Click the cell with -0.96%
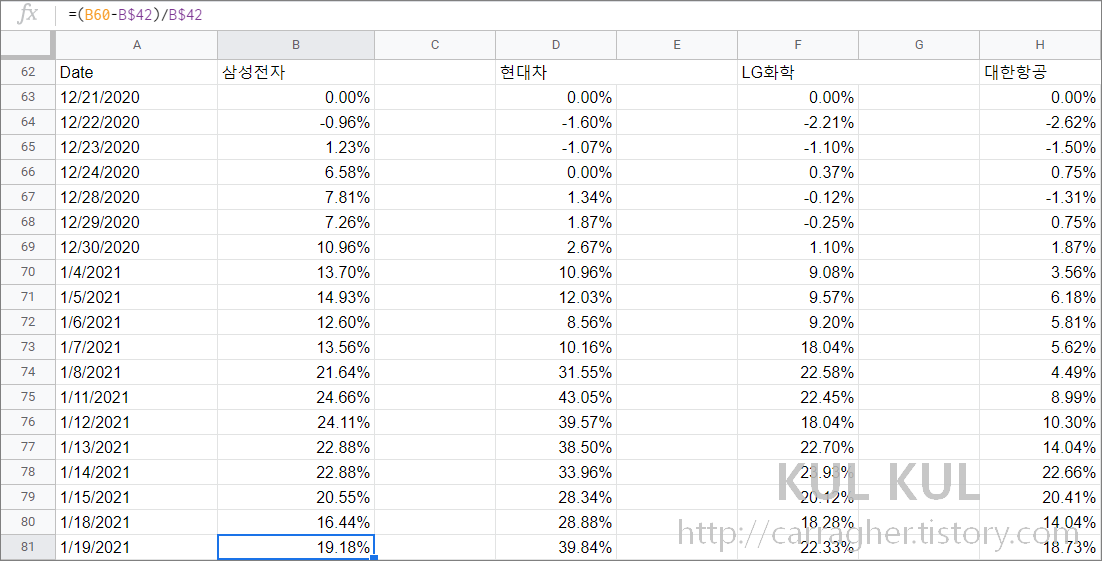 tap(296, 122)
